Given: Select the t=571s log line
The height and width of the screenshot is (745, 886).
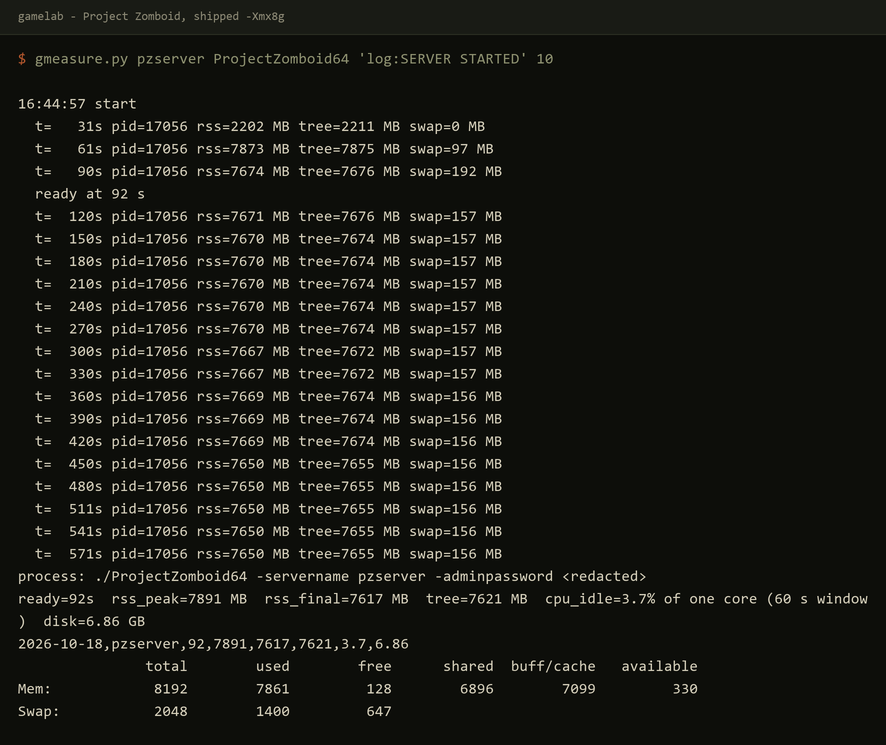Looking at the screenshot, I should click(x=268, y=554).
